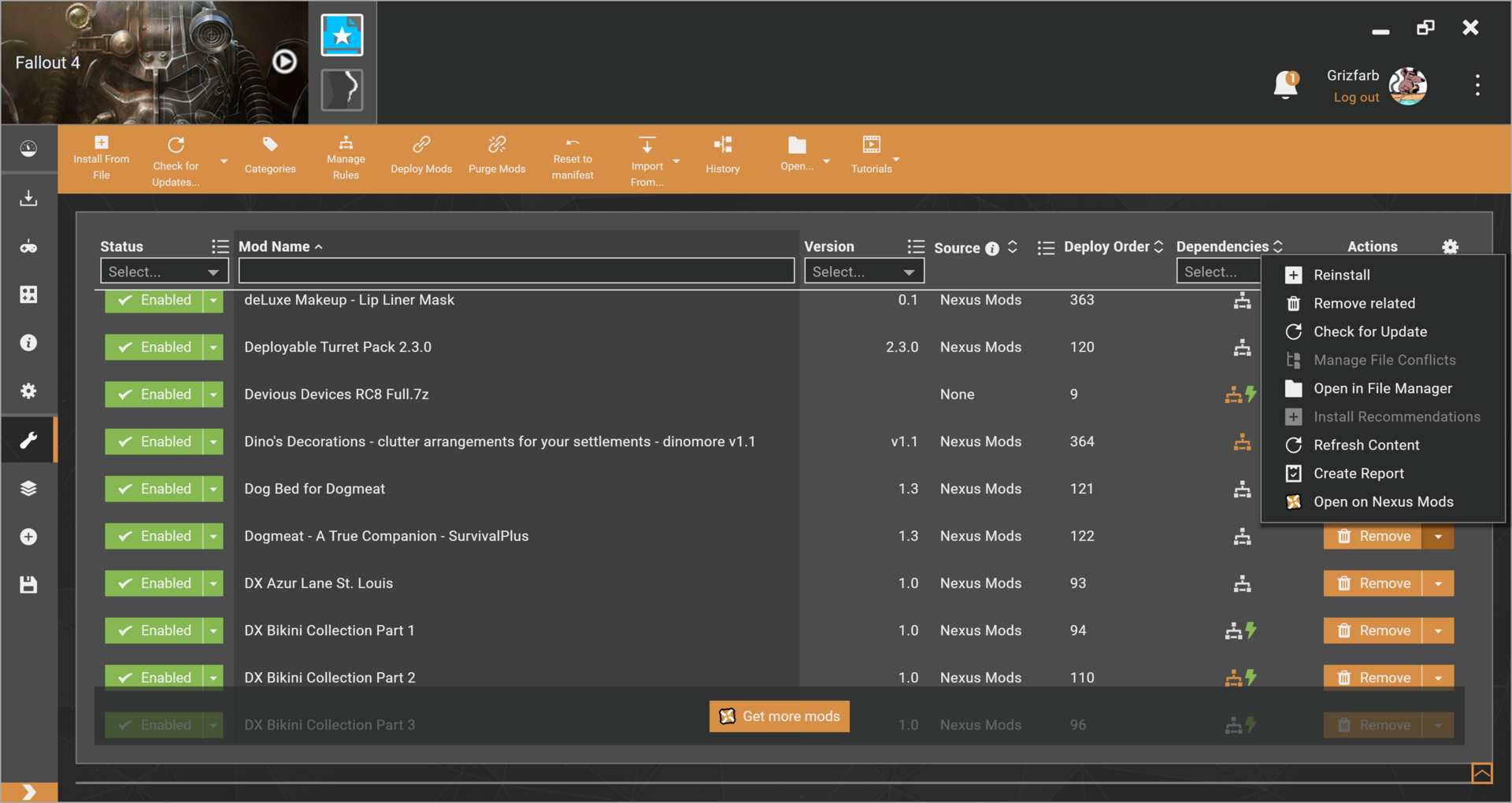Expand the Check for Updates dropdown arrow
Screen dimensions: 1512x803
pos(224,161)
